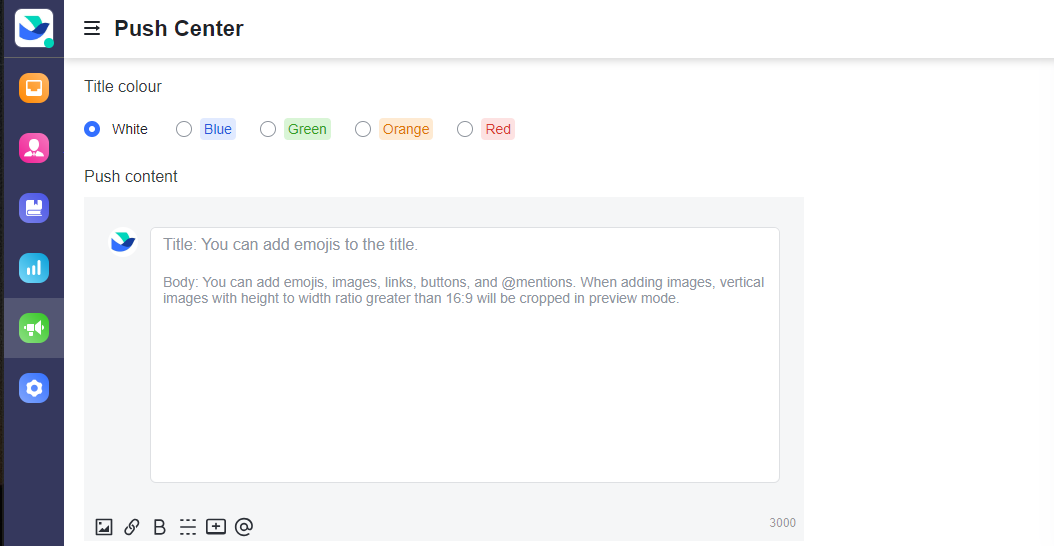Focus the push Title input line
This screenshot has height=546, width=1054.
click(x=464, y=245)
